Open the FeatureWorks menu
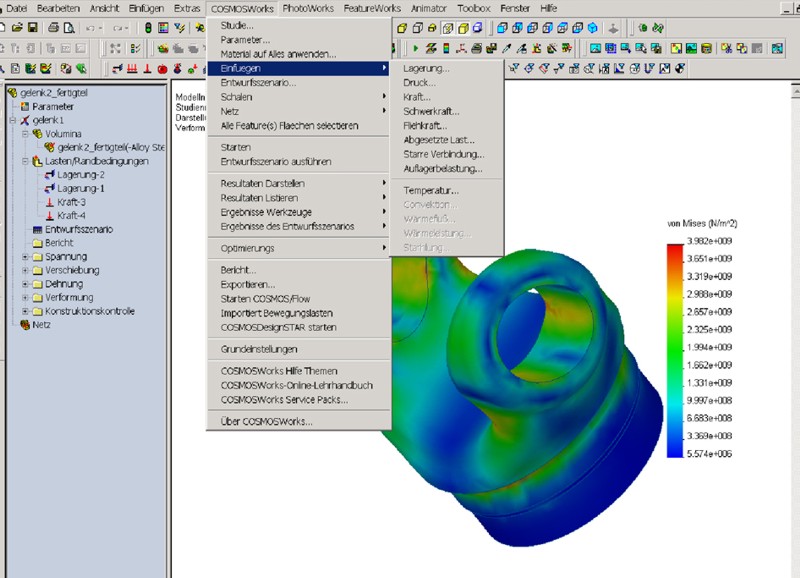800x578 pixels. [372, 8]
